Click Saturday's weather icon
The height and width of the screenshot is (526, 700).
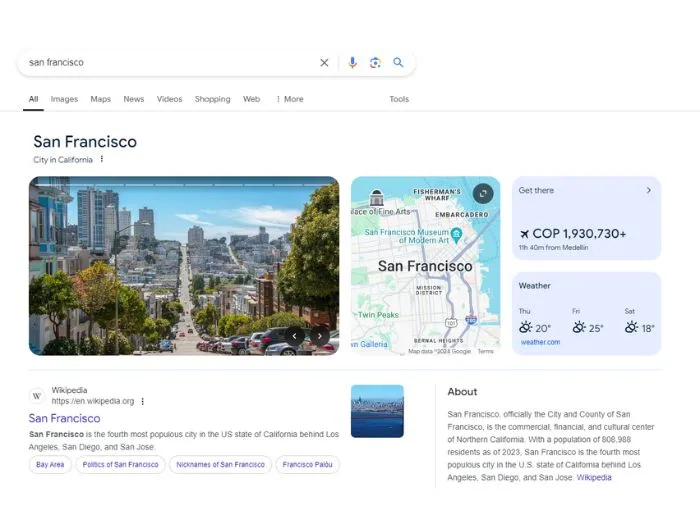coord(631,327)
